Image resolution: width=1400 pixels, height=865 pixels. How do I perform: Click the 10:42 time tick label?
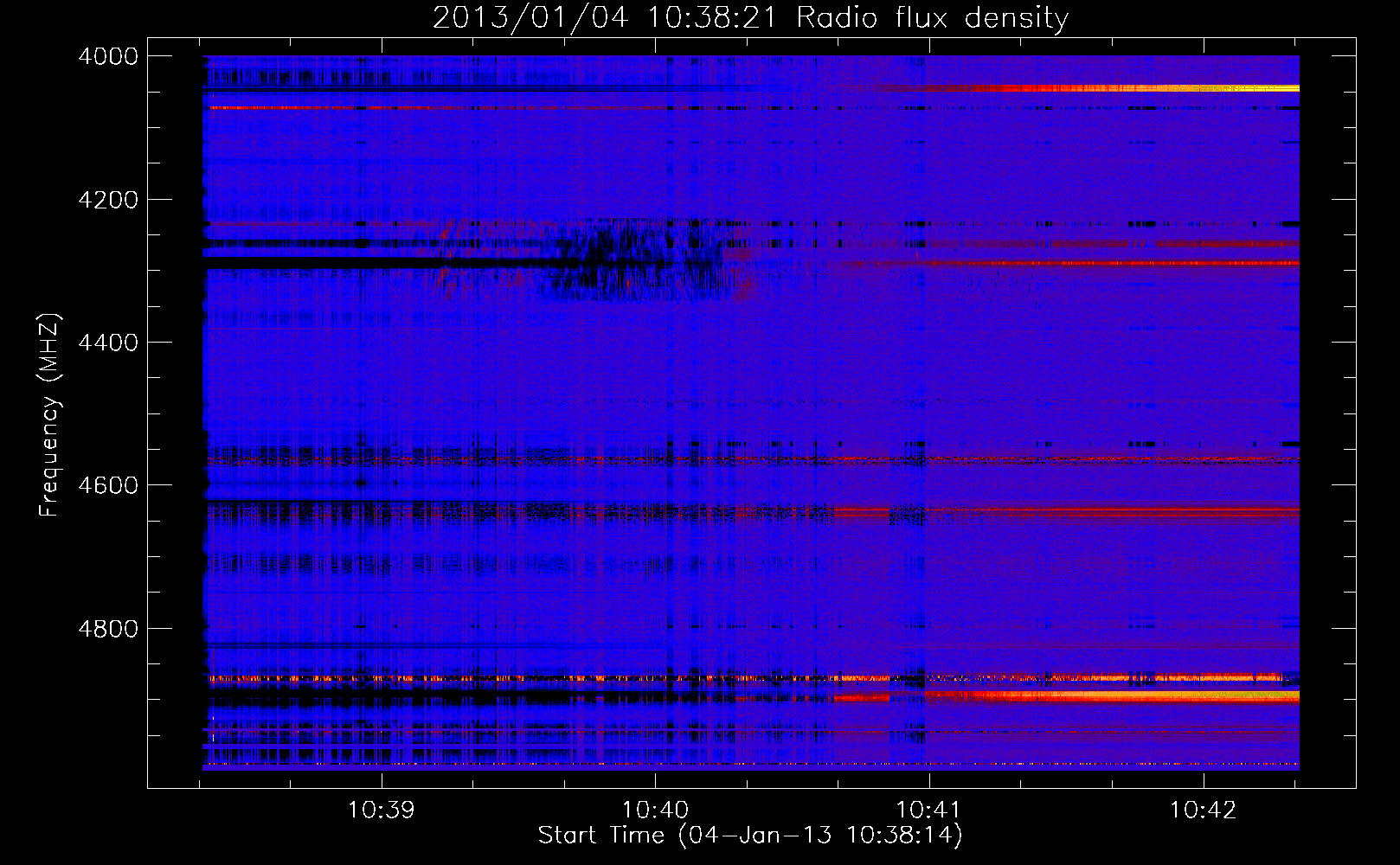coord(1203,811)
